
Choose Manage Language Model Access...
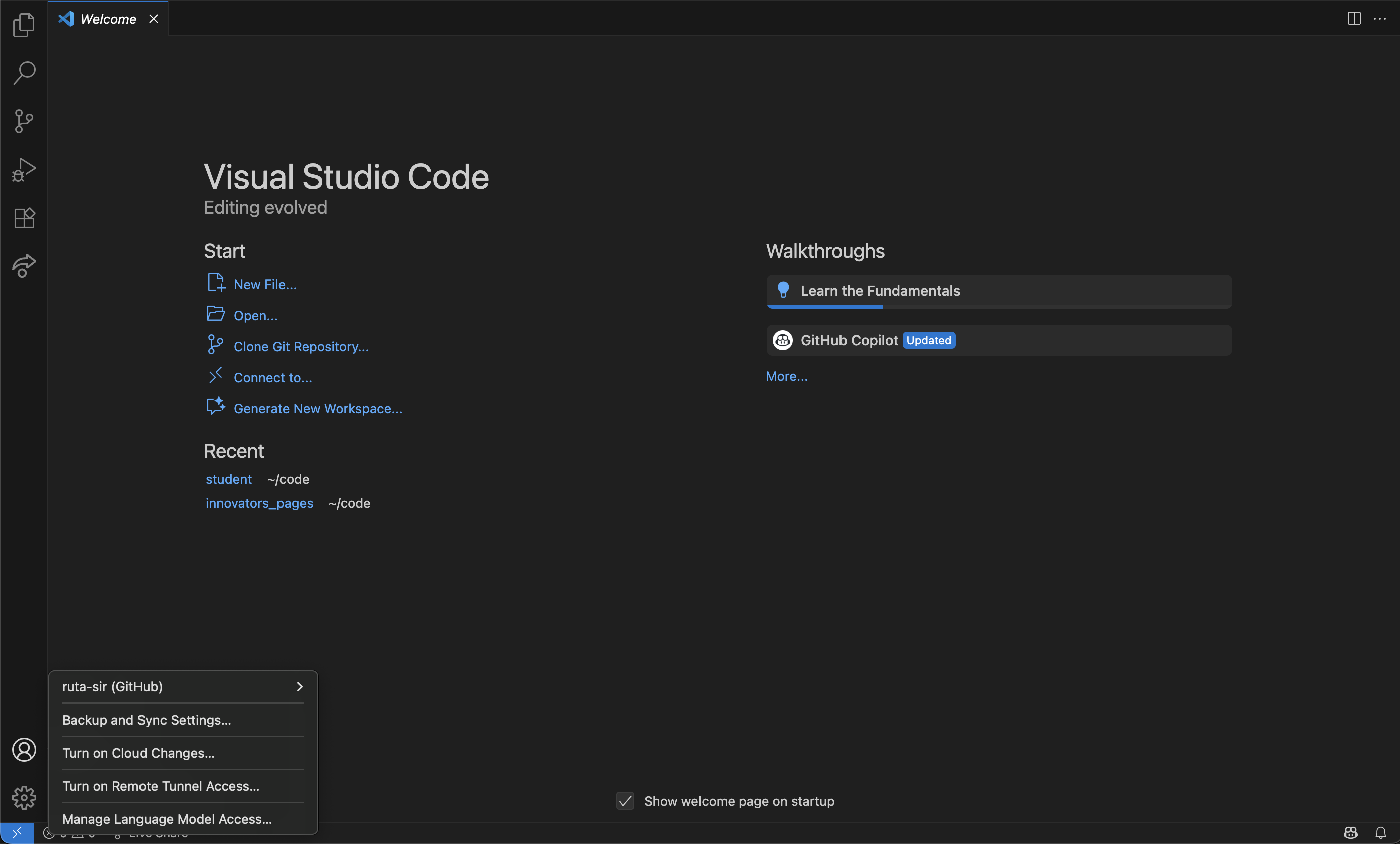tap(183, 819)
